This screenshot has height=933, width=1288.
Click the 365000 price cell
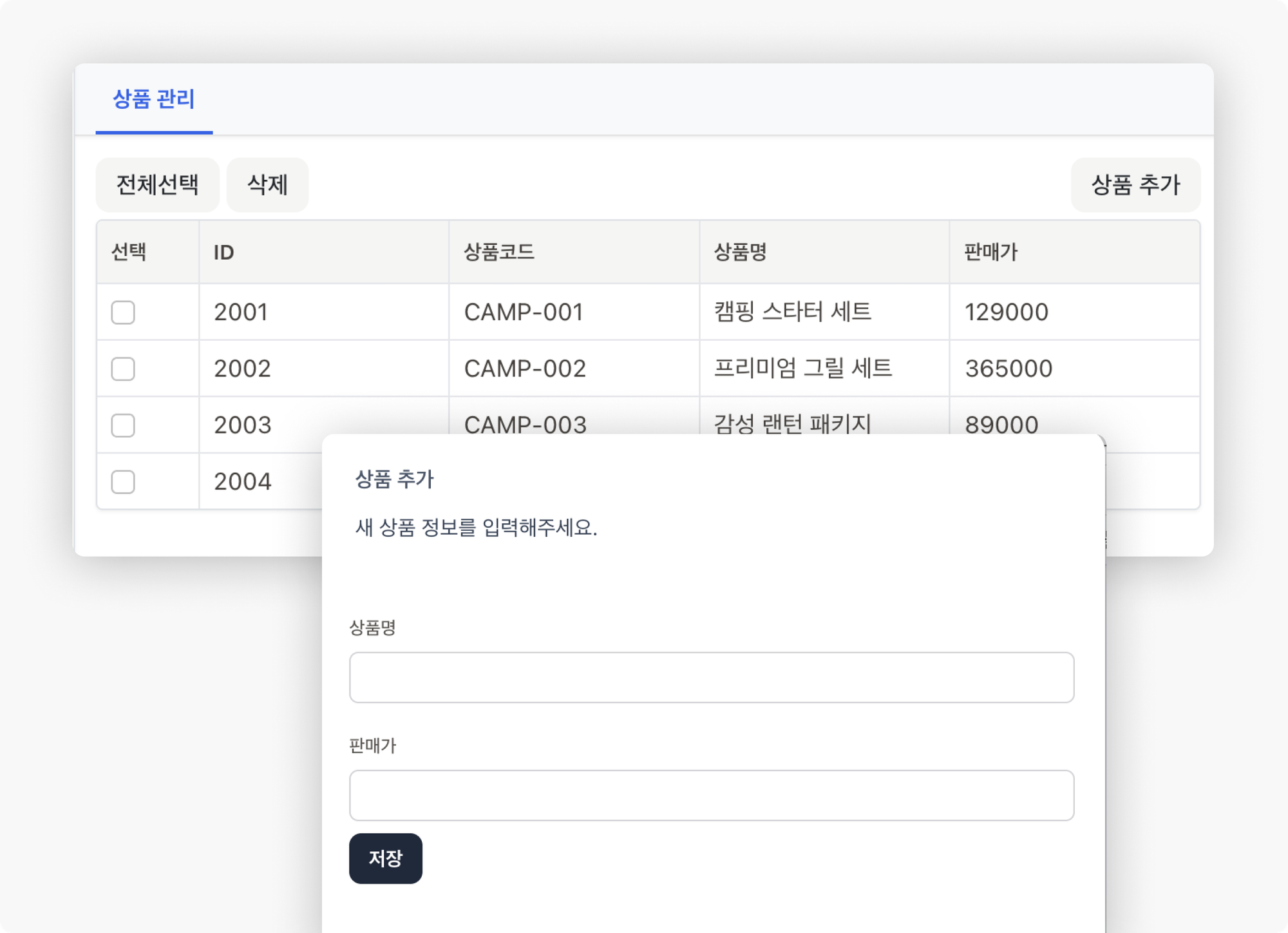[1008, 369]
